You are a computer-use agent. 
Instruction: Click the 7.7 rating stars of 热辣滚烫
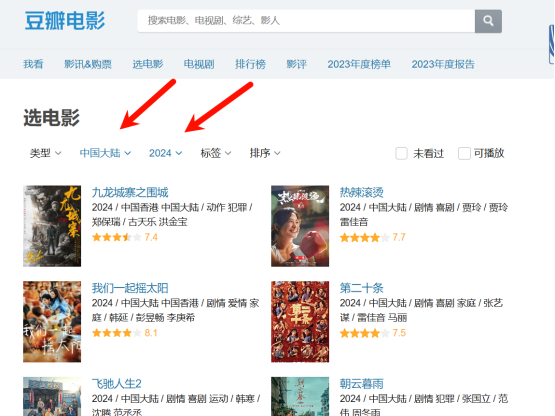365,237
